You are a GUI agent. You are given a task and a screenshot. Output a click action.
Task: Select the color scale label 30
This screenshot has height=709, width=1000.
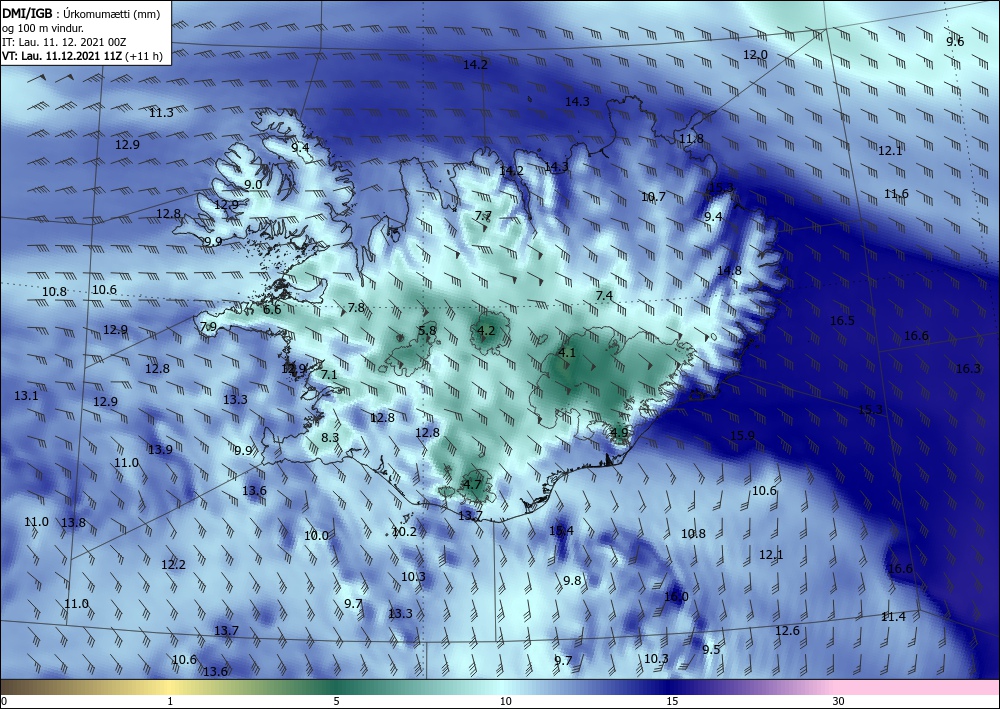(x=839, y=702)
